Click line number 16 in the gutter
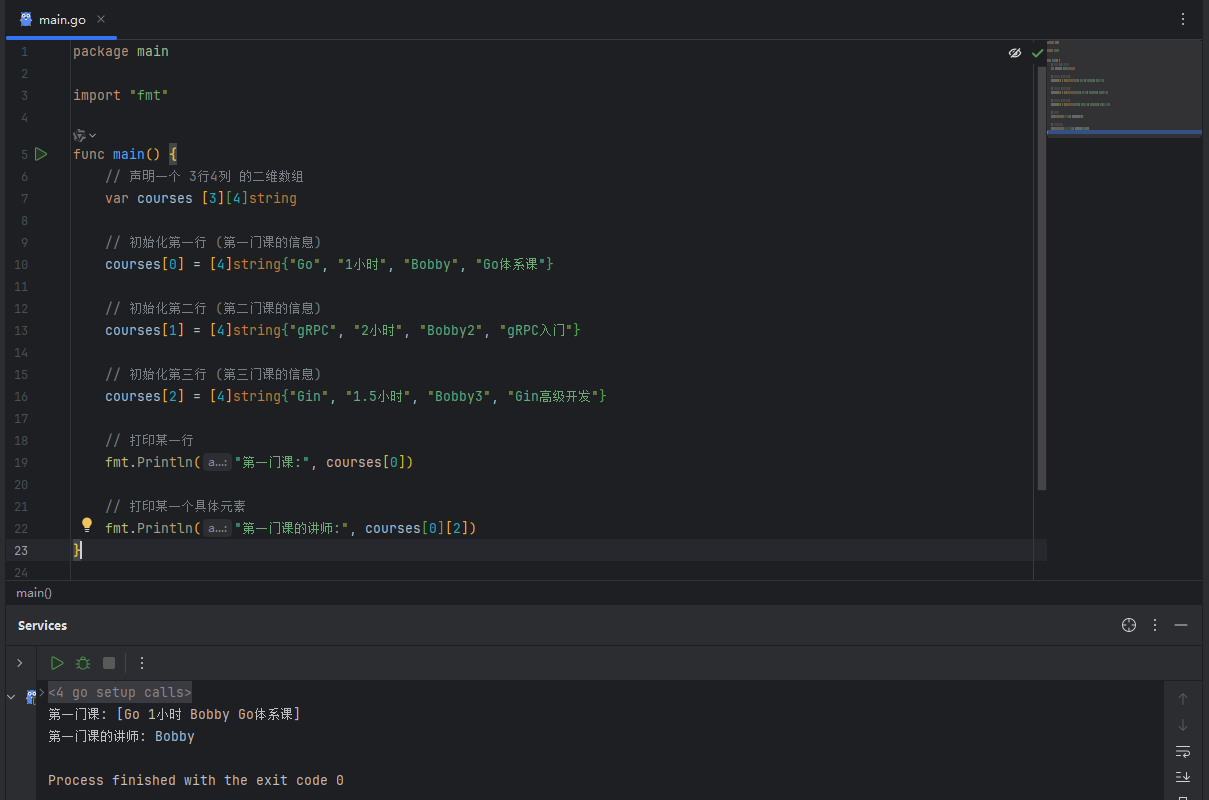Image resolution: width=1209 pixels, height=800 pixels. pyautogui.click(x=21, y=396)
